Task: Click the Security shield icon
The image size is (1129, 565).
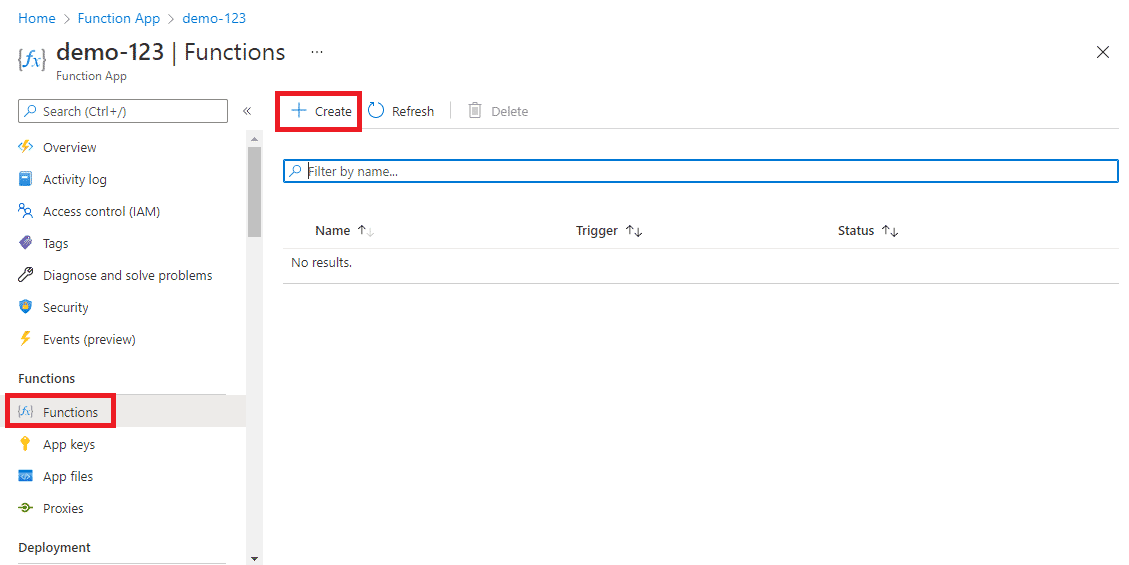Action: (26, 307)
